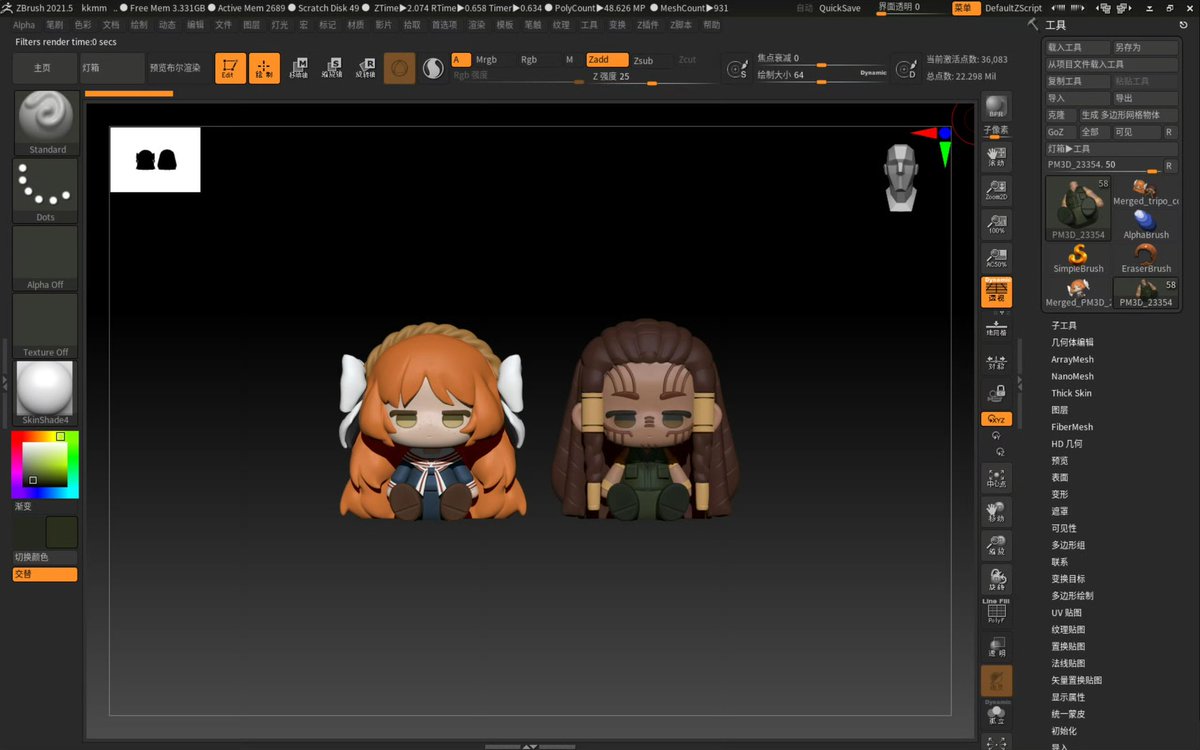
Task: Toggle Dynamic perspective (透视) view
Action: tap(996, 292)
